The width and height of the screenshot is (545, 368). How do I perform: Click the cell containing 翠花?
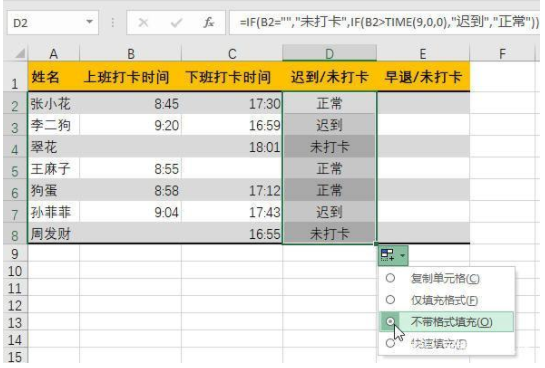coord(54,146)
